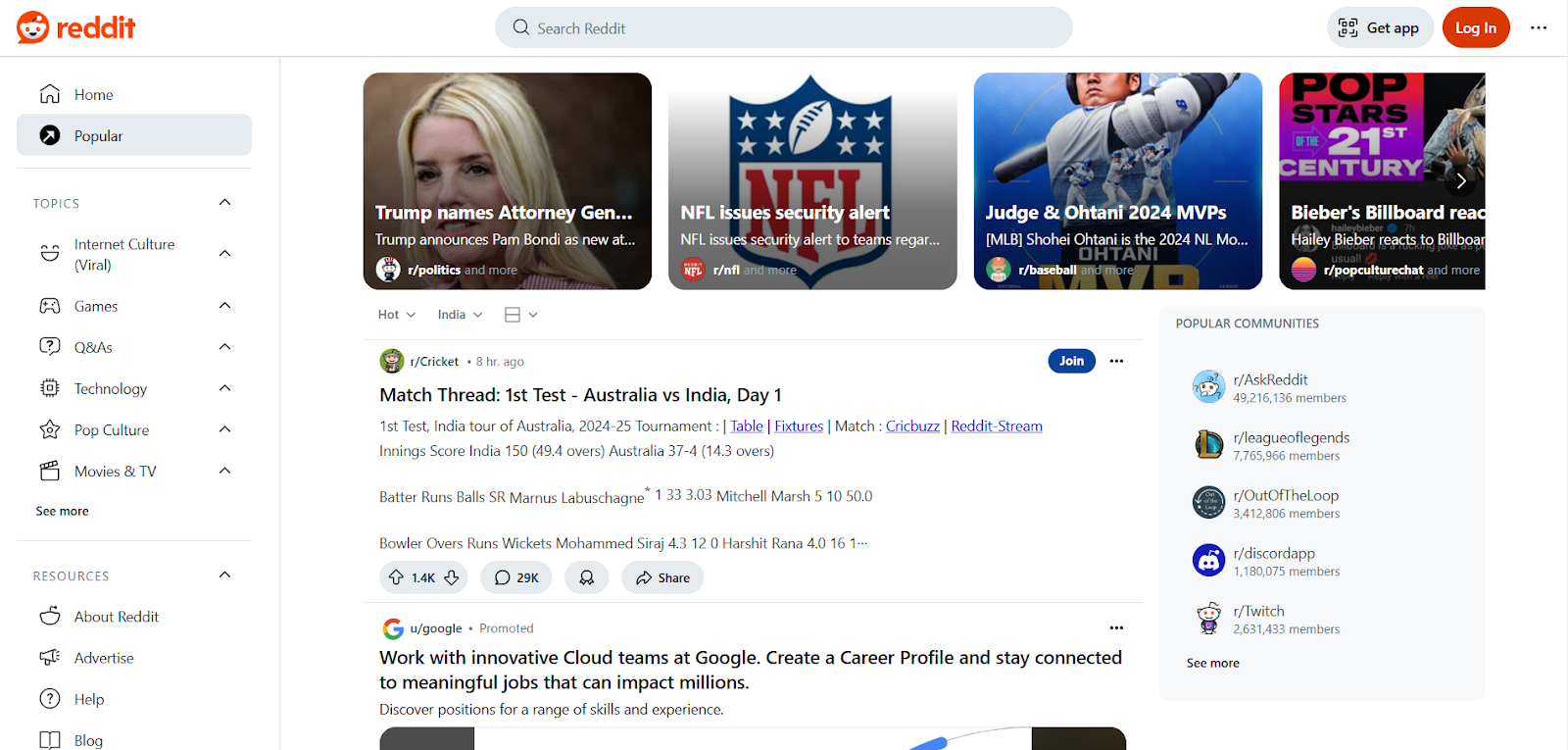Advance the trending carousel with the next arrow
The height and width of the screenshot is (750, 1568).
[1460, 180]
